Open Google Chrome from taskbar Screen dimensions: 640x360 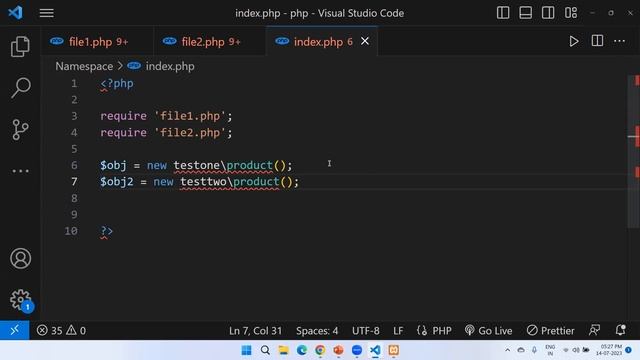[x=320, y=350]
